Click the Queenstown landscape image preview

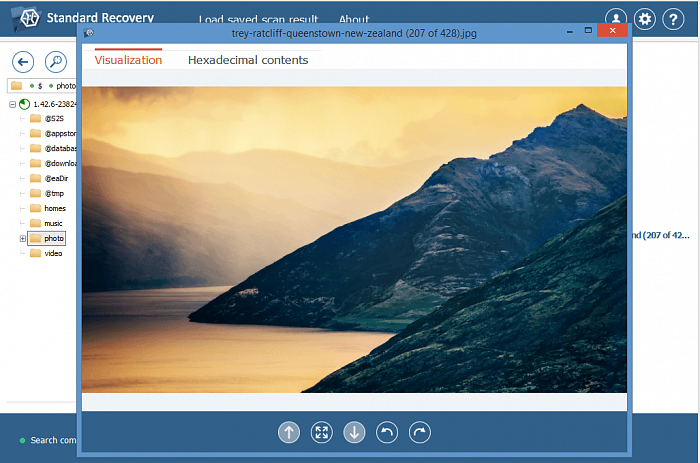[x=354, y=239]
